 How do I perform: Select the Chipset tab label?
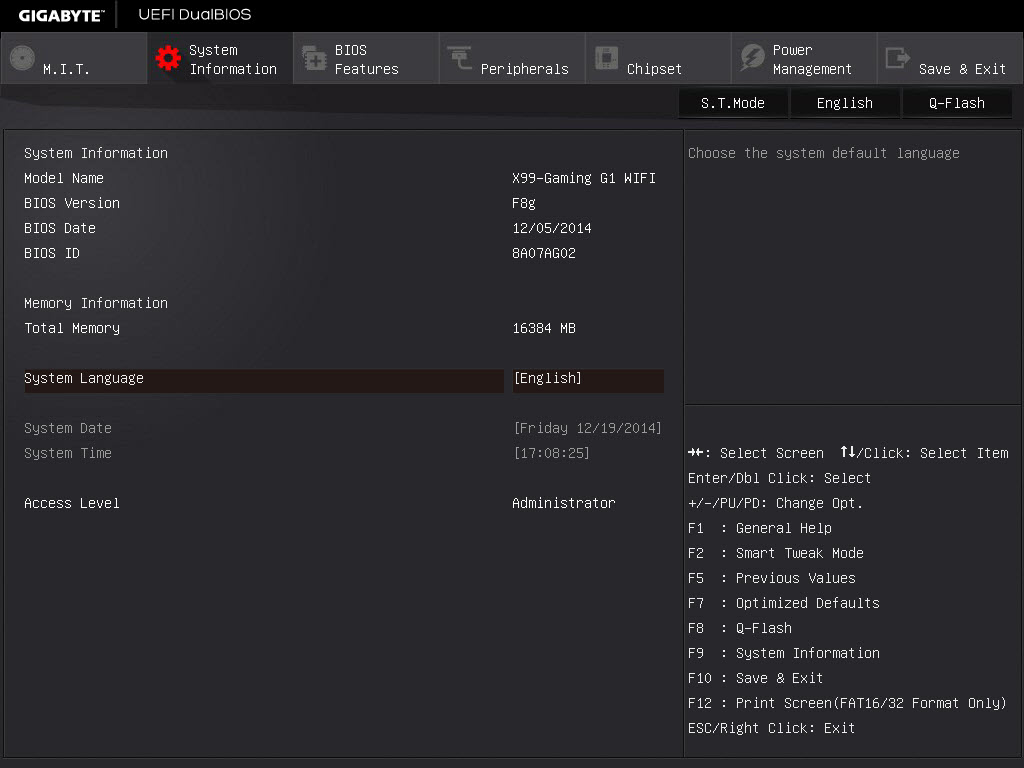tap(654, 69)
